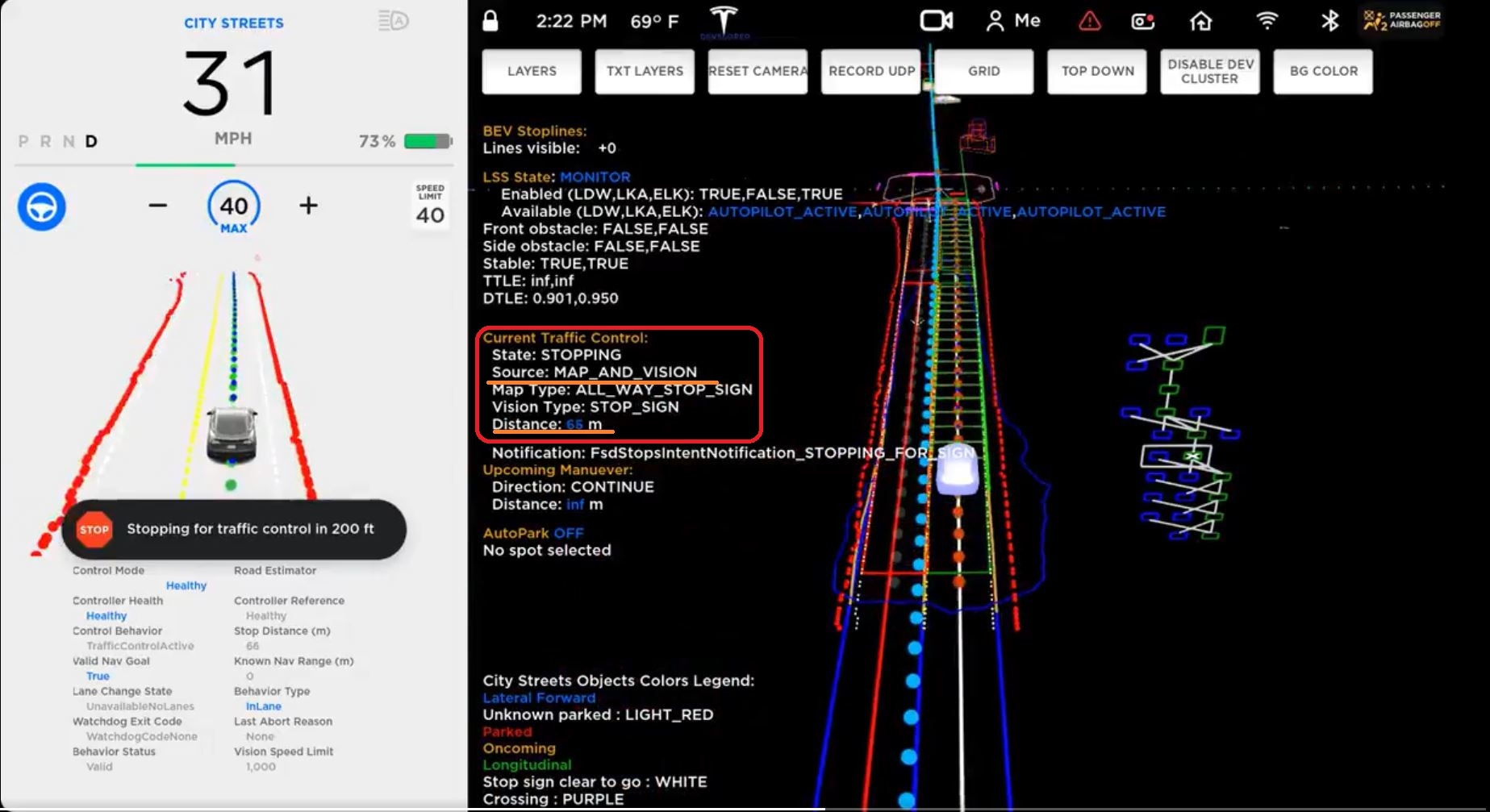
Task: Tap the Tesla logo at top
Action: [724, 21]
